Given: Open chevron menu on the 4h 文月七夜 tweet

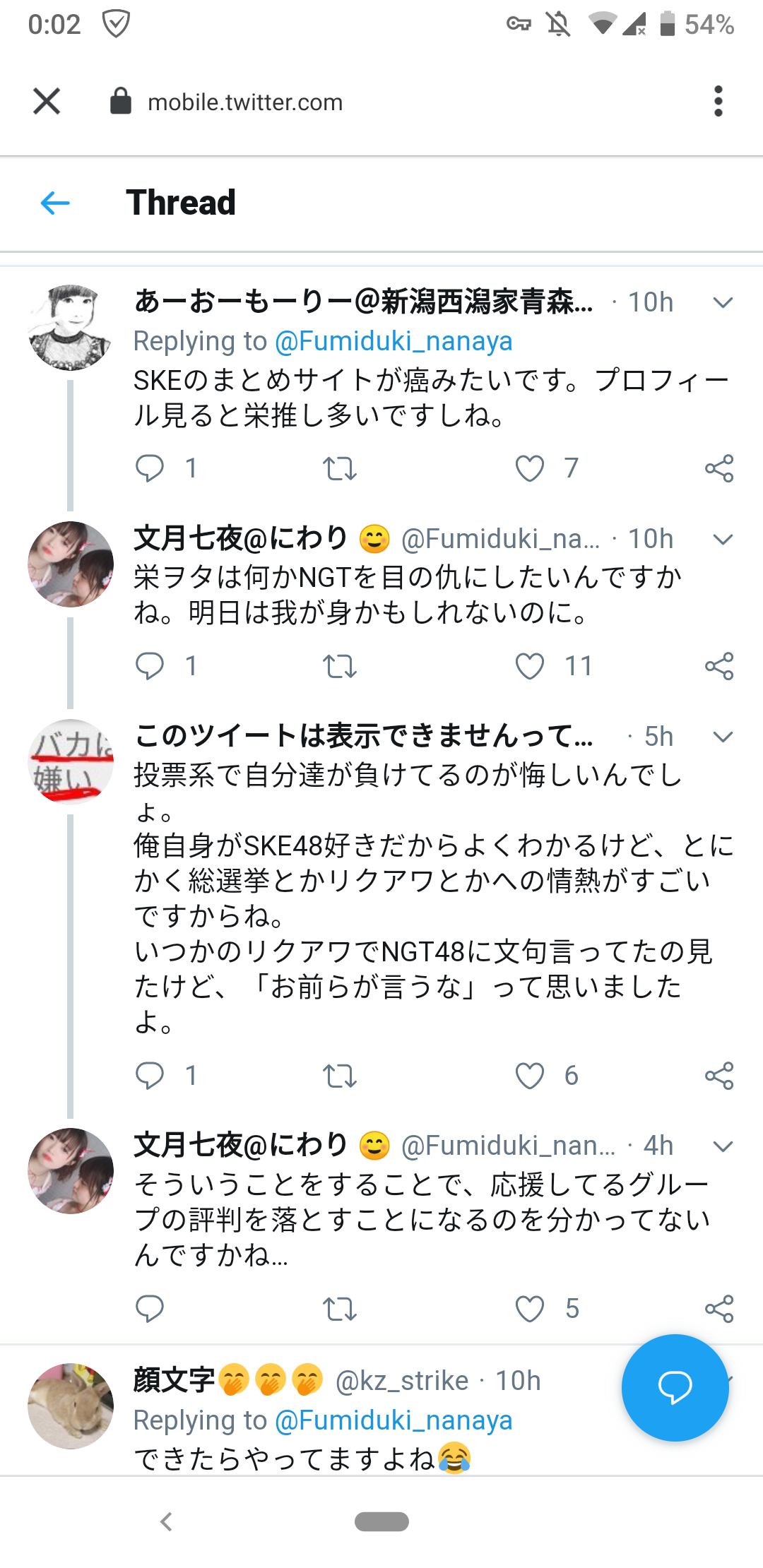Looking at the screenshot, I should (723, 1146).
